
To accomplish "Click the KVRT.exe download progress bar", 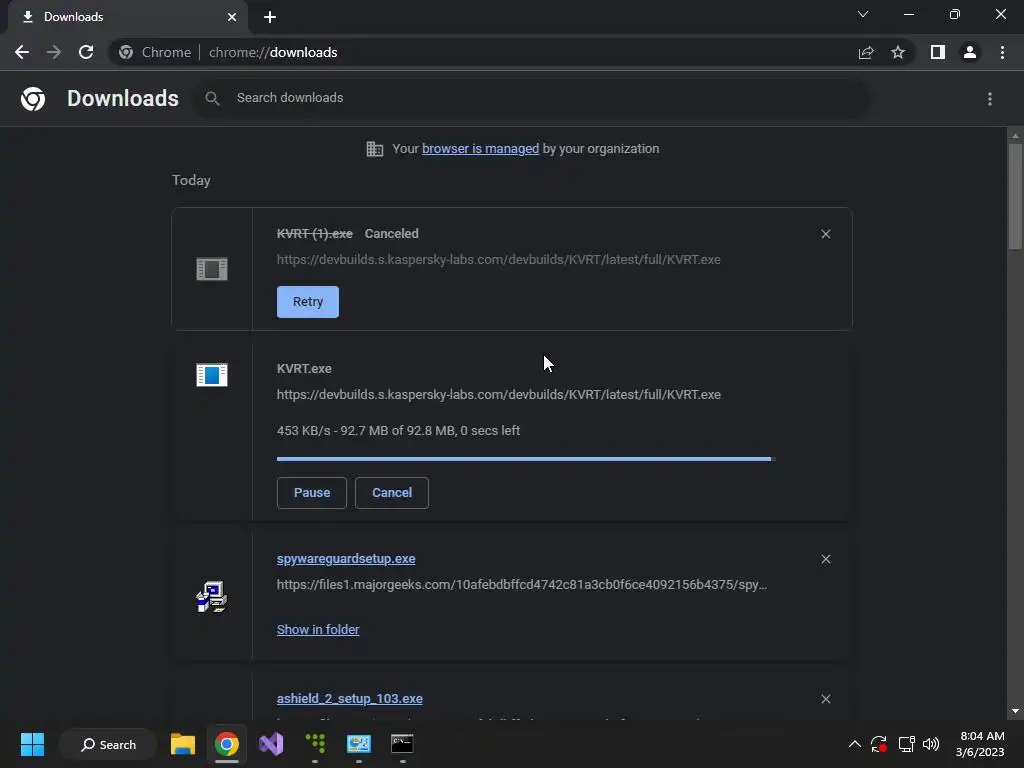I will click(x=526, y=459).
